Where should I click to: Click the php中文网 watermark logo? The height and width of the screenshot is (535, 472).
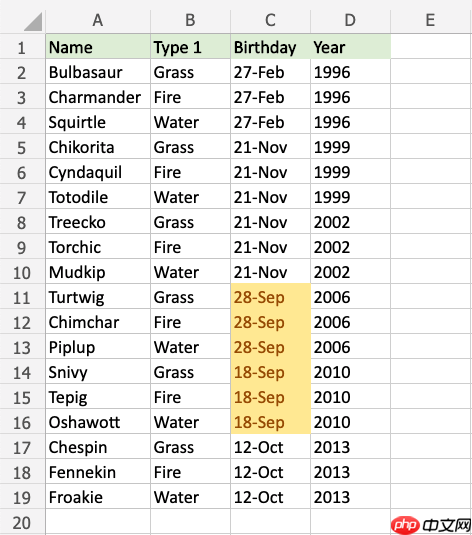click(x=431, y=525)
